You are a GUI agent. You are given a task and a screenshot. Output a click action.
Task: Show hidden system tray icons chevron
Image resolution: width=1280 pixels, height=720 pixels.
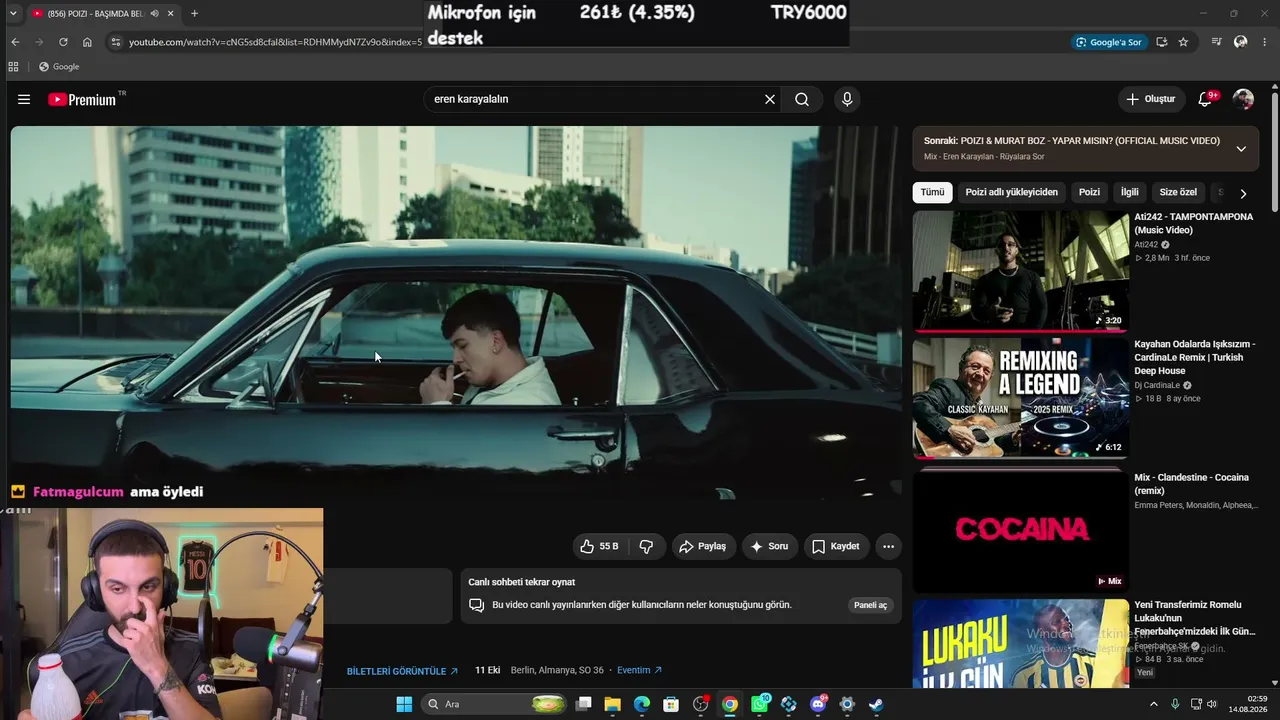[x=1154, y=704]
